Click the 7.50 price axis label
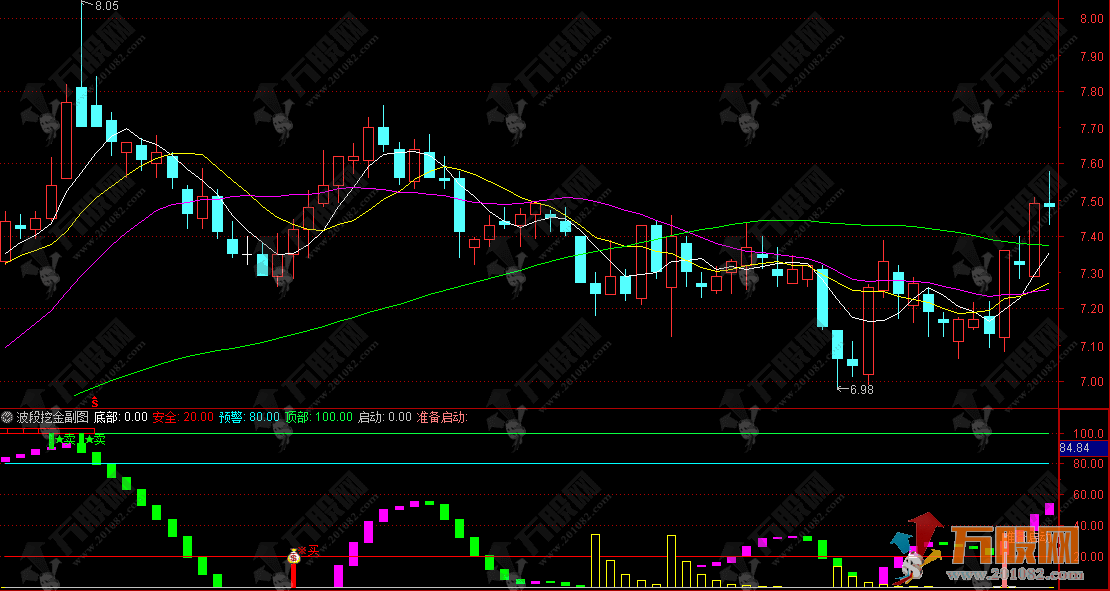The width and height of the screenshot is (1110, 591). (x=1092, y=201)
